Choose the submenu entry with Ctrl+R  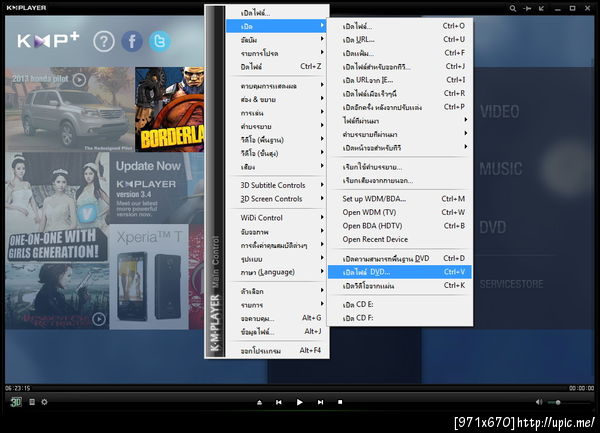(x=399, y=93)
